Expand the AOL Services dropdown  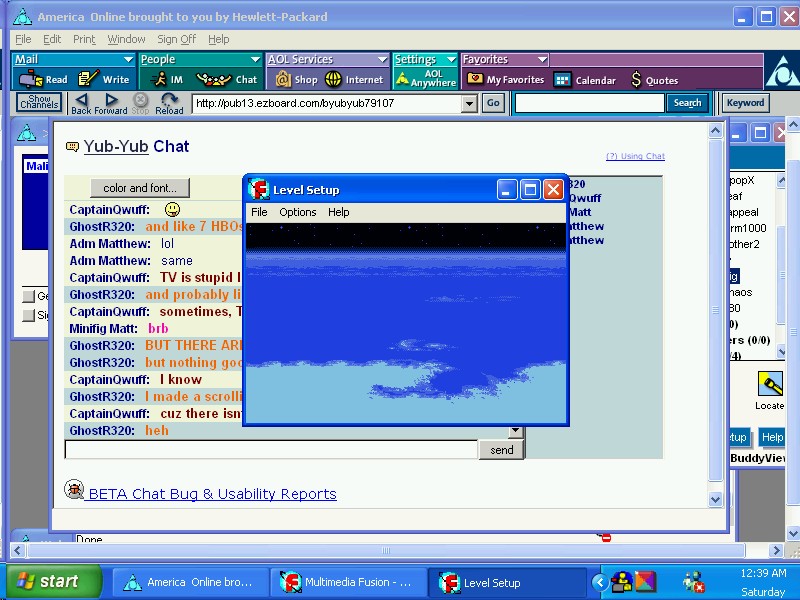382,60
